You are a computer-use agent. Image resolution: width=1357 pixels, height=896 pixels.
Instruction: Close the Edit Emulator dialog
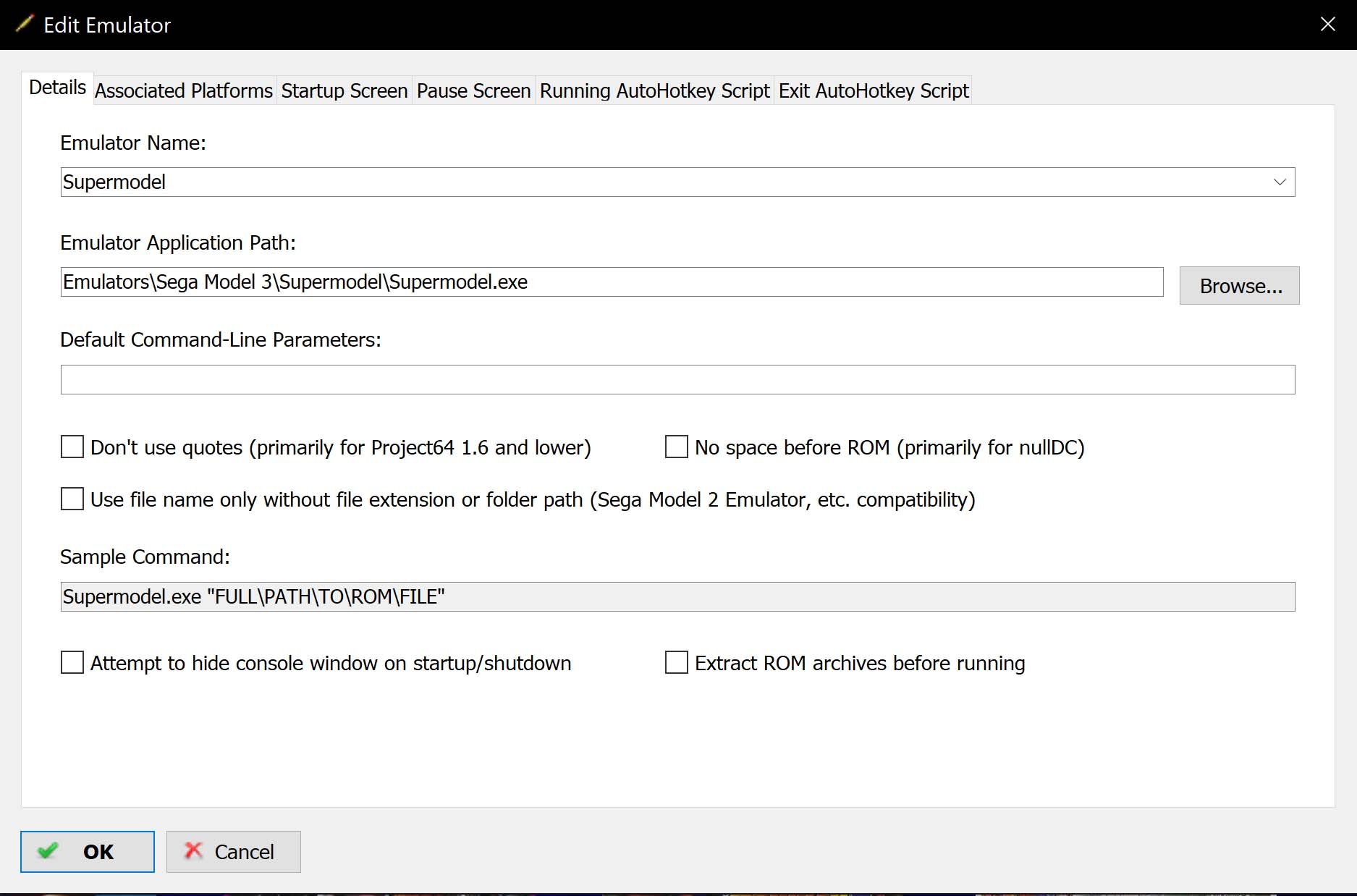[x=1327, y=24]
